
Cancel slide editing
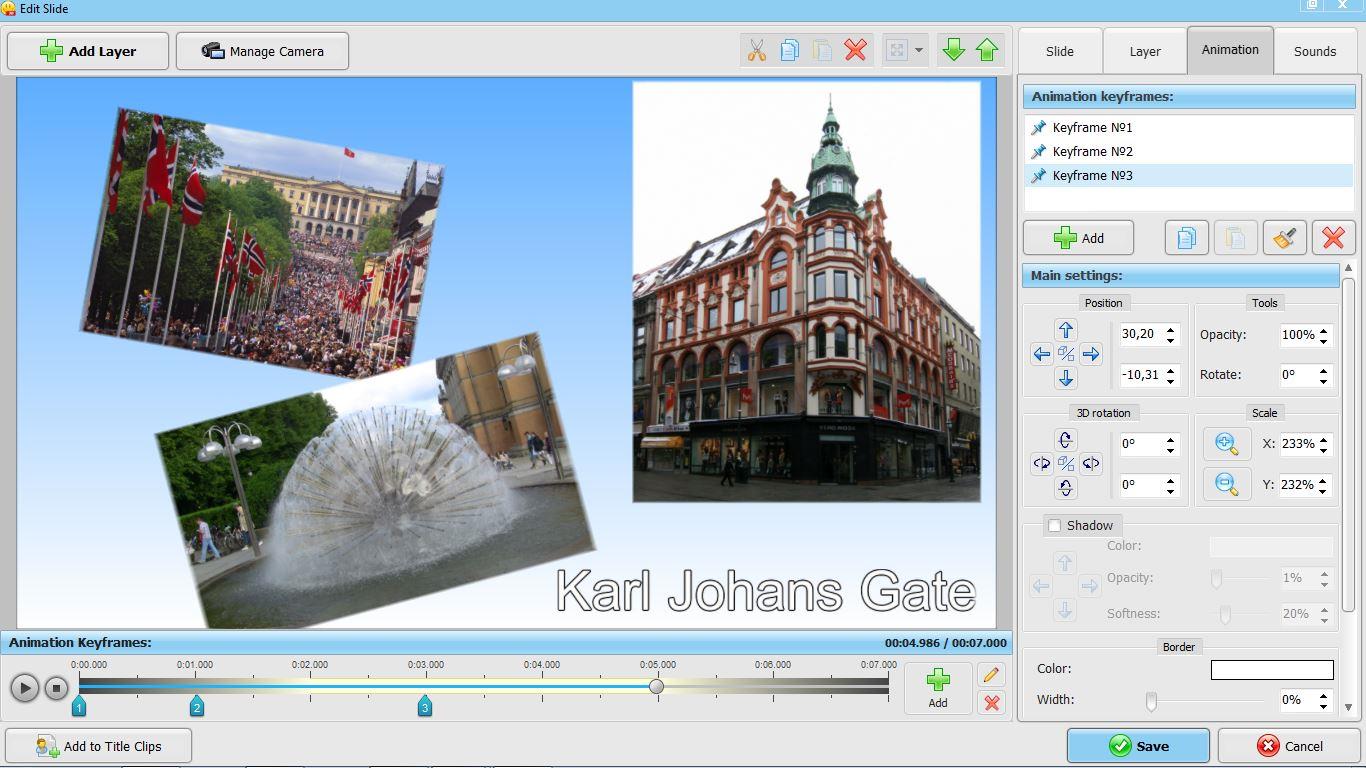click(x=1289, y=746)
